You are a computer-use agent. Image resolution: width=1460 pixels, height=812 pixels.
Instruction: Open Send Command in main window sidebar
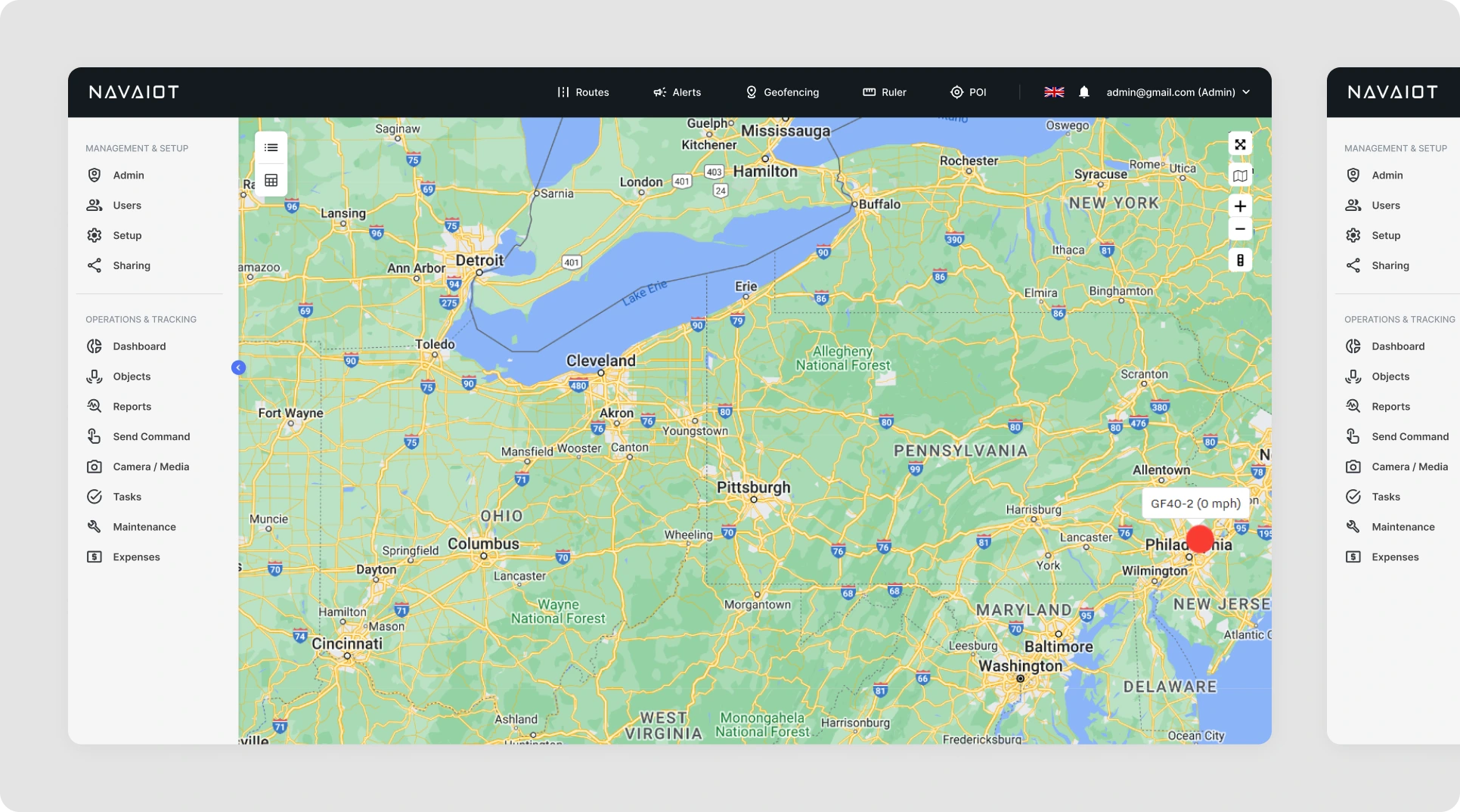coord(150,436)
